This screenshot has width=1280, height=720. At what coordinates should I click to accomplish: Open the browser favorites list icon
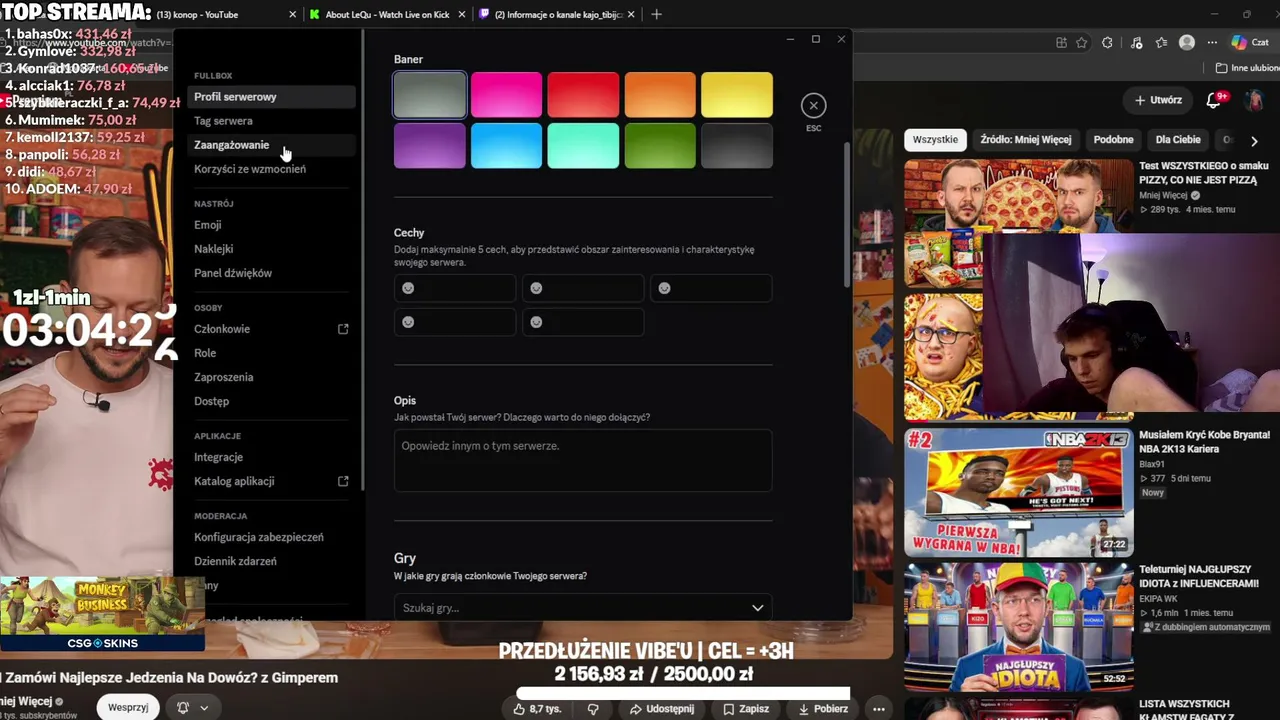point(1161,43)
